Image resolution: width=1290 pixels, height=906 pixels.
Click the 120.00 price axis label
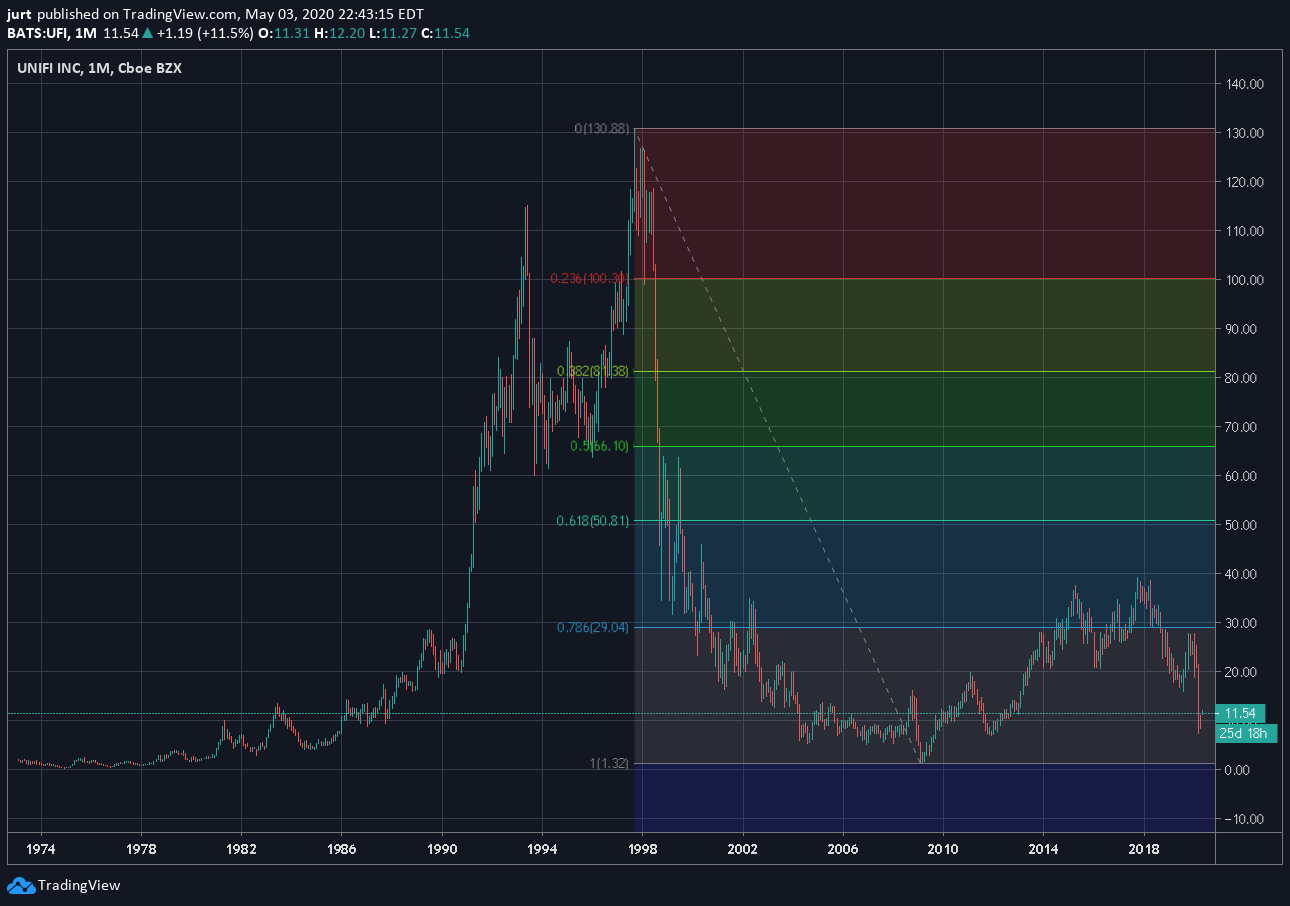[x=1244, y=182]
